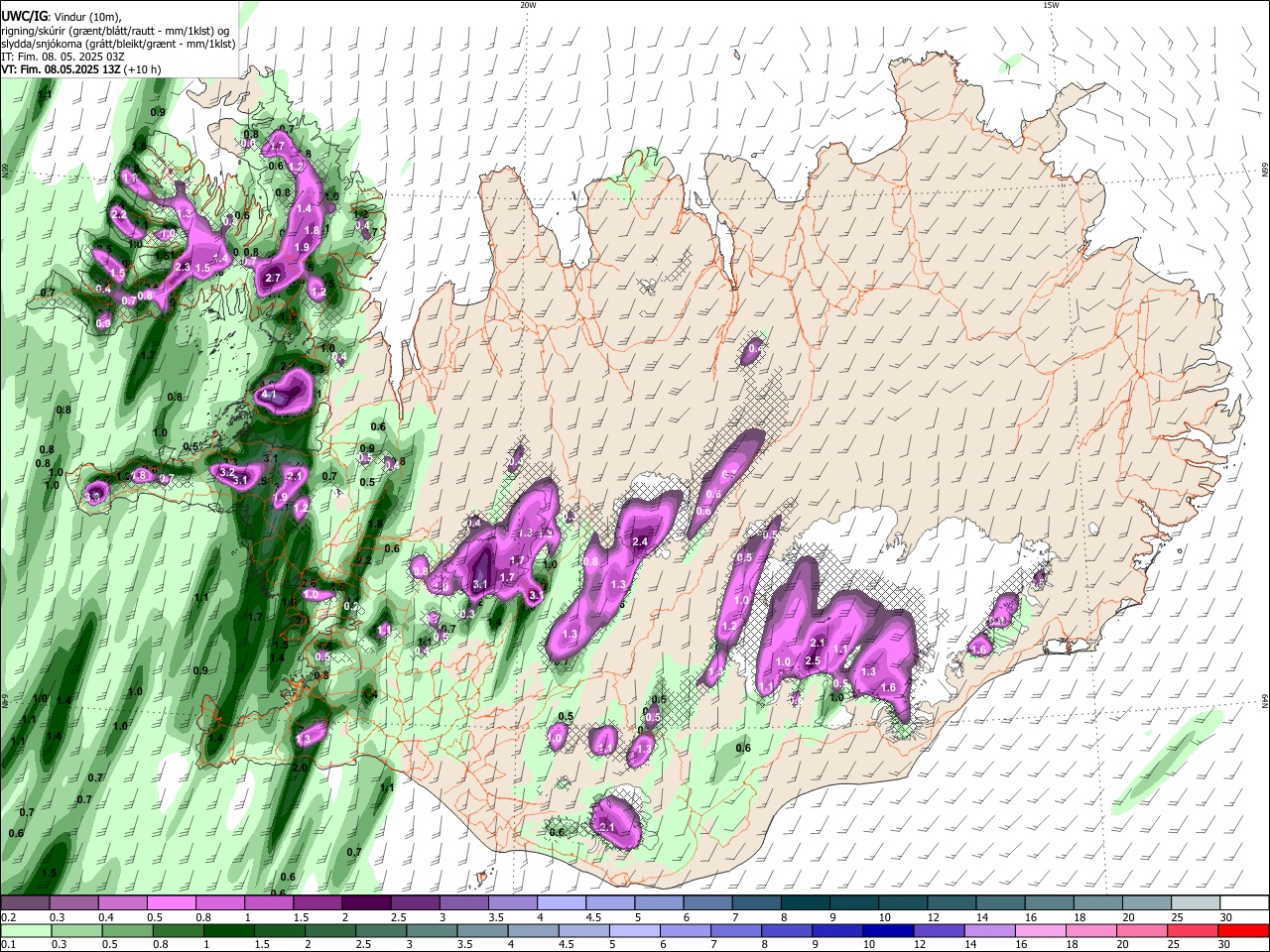
Task: Click the 20W longitude label
Action: point(528,5)
